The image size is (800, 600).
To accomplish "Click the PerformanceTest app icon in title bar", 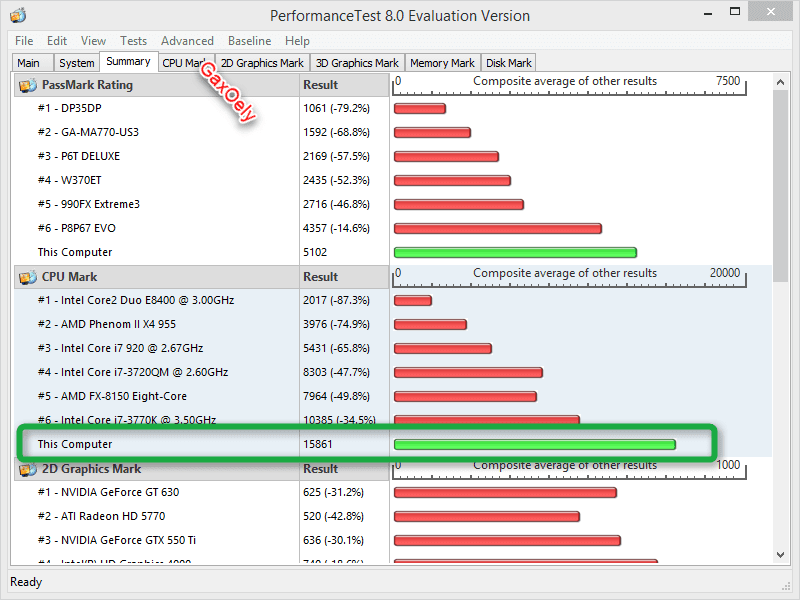I will pos(18,15).
